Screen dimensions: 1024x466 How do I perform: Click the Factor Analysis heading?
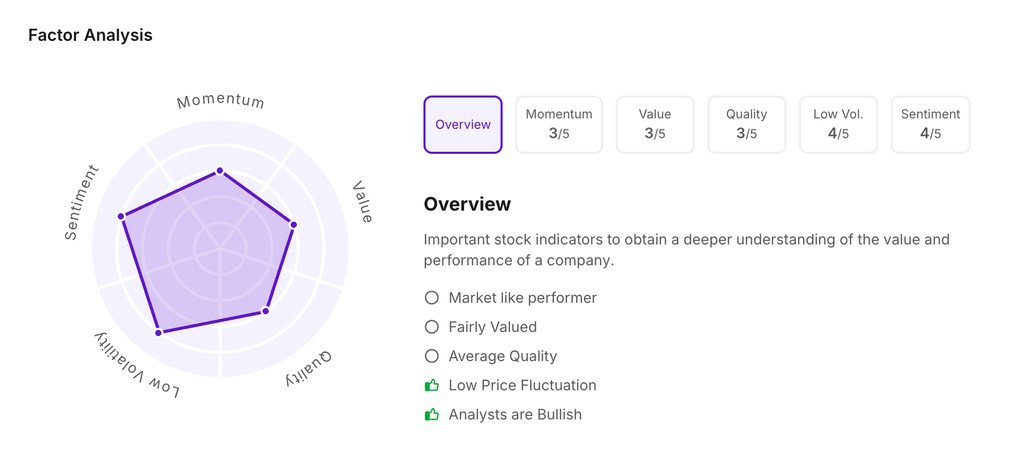[x=90, y=35]
